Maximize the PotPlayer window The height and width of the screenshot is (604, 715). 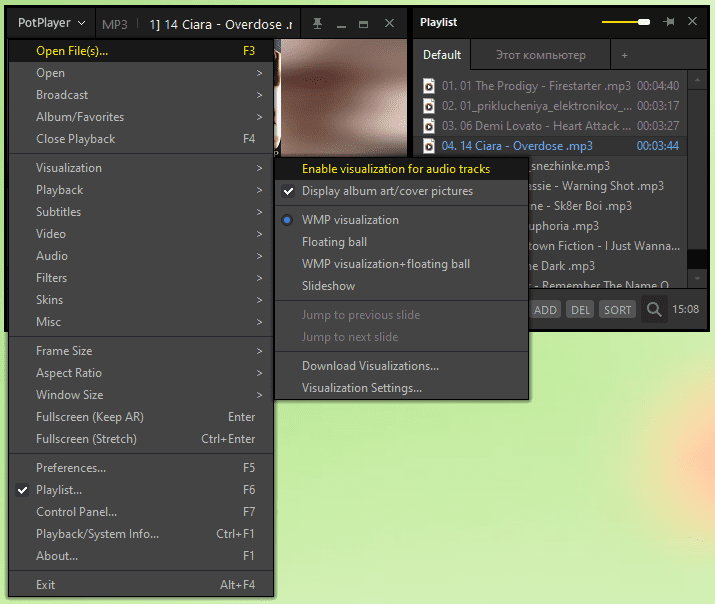click(x=363, y=24)
